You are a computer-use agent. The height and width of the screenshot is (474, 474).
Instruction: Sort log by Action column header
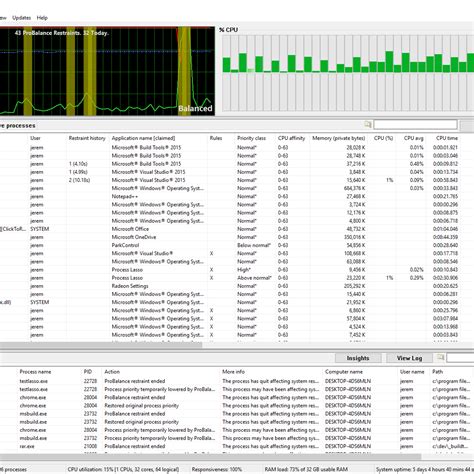click(x=112, y=372)
